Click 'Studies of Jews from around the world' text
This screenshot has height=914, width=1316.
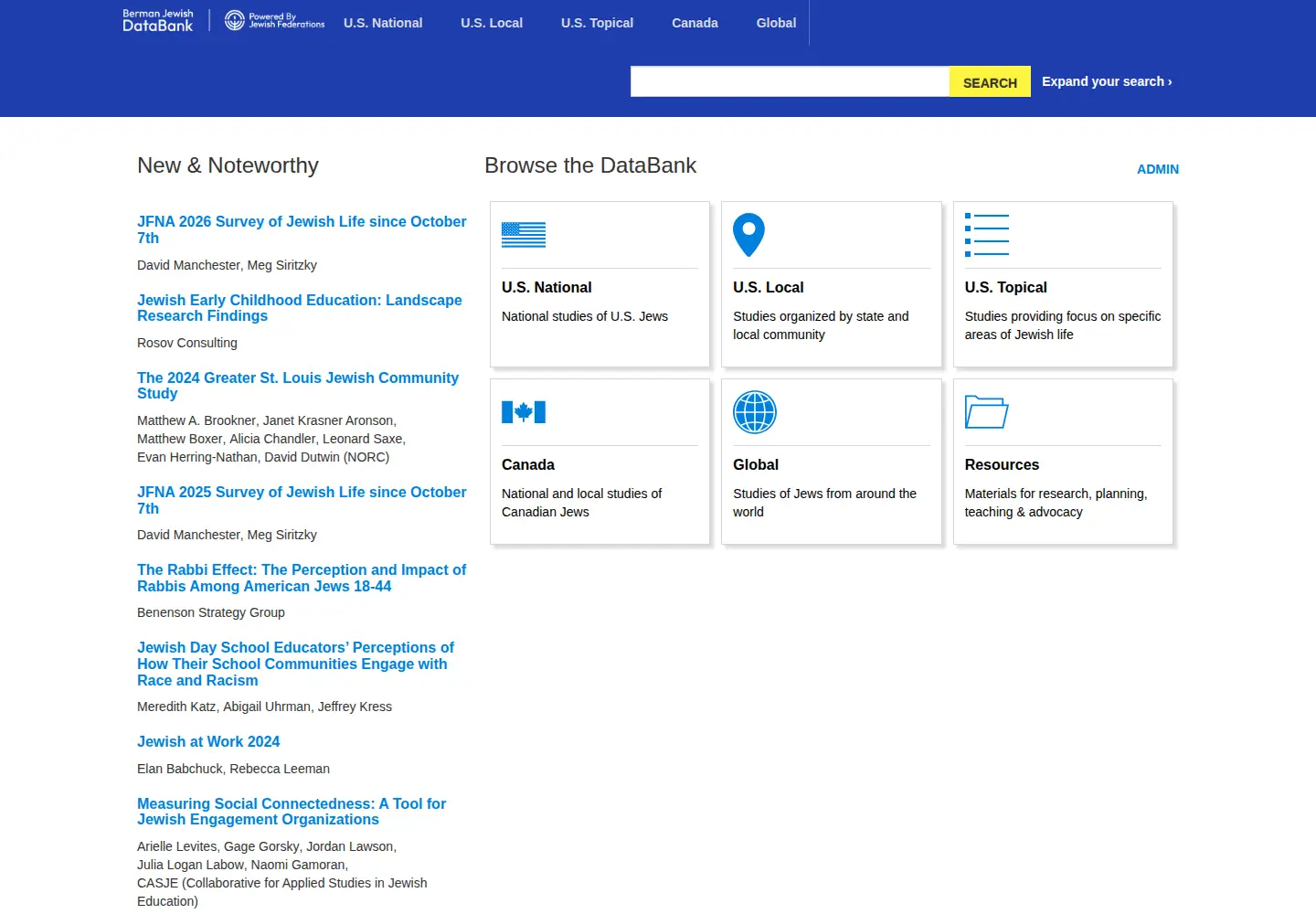[824, 503]
